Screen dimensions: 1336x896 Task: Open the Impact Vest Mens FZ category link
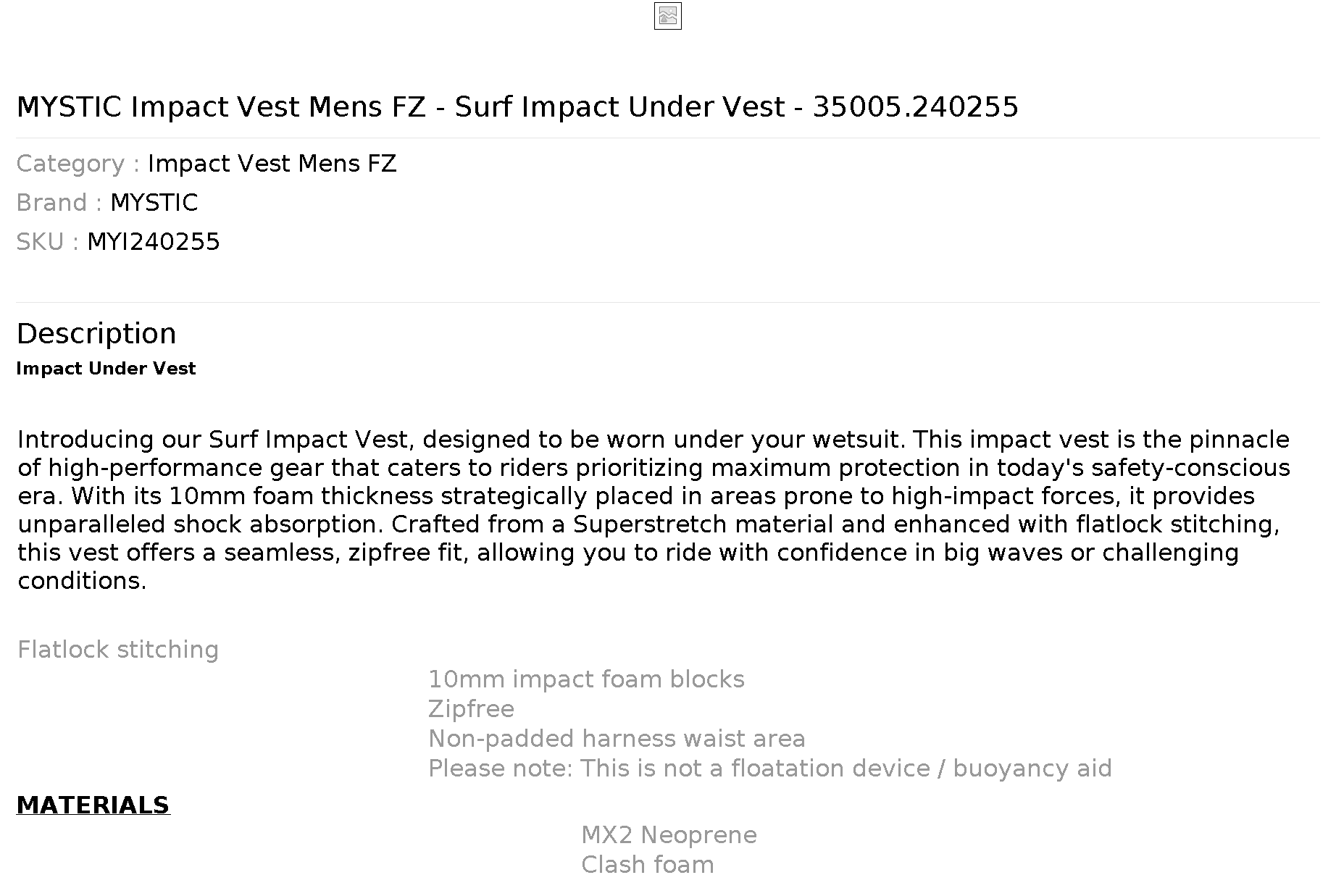[x=272, y=164]
